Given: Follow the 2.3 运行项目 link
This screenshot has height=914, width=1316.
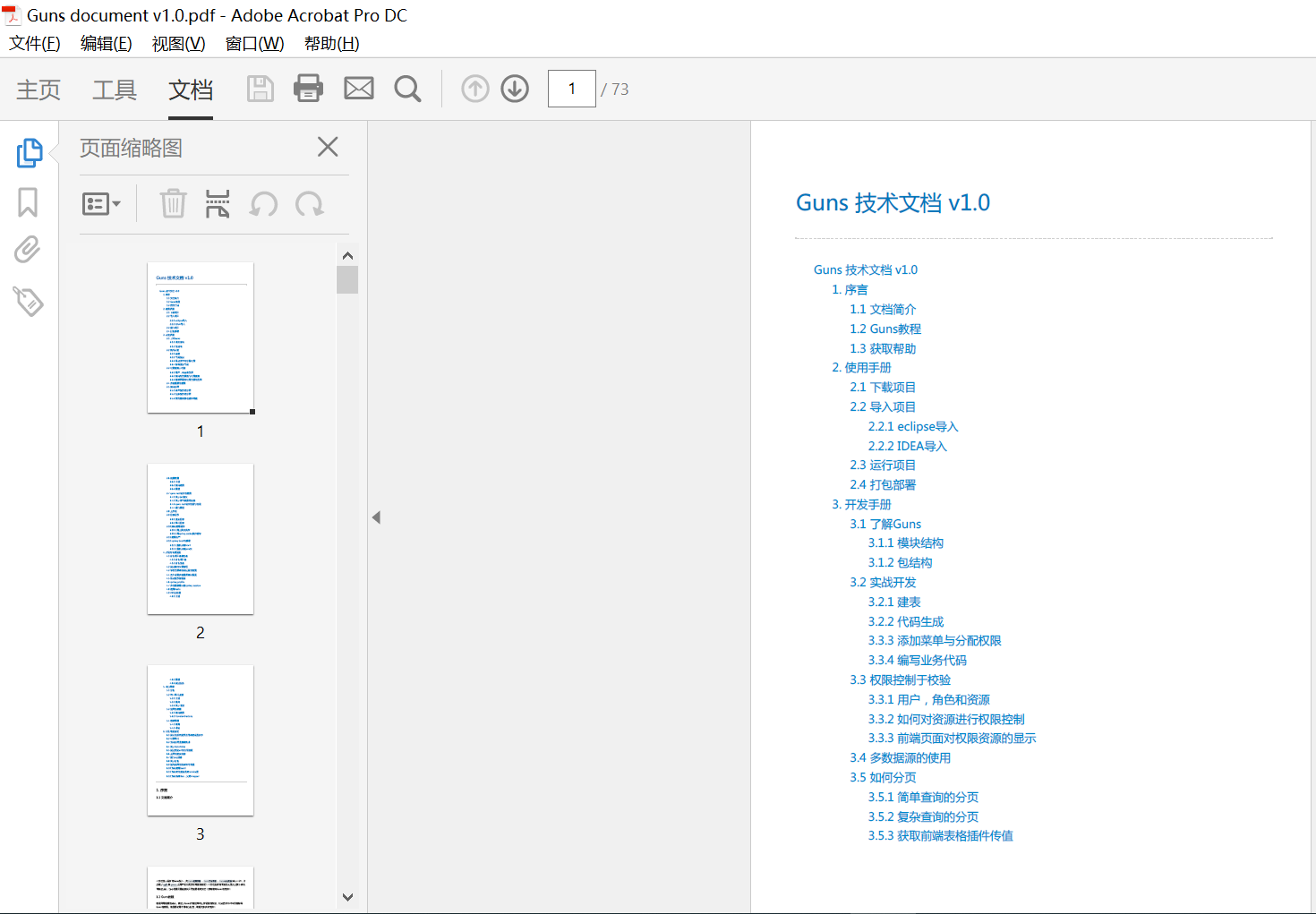Looking at the screenshot, I should 883,465.
